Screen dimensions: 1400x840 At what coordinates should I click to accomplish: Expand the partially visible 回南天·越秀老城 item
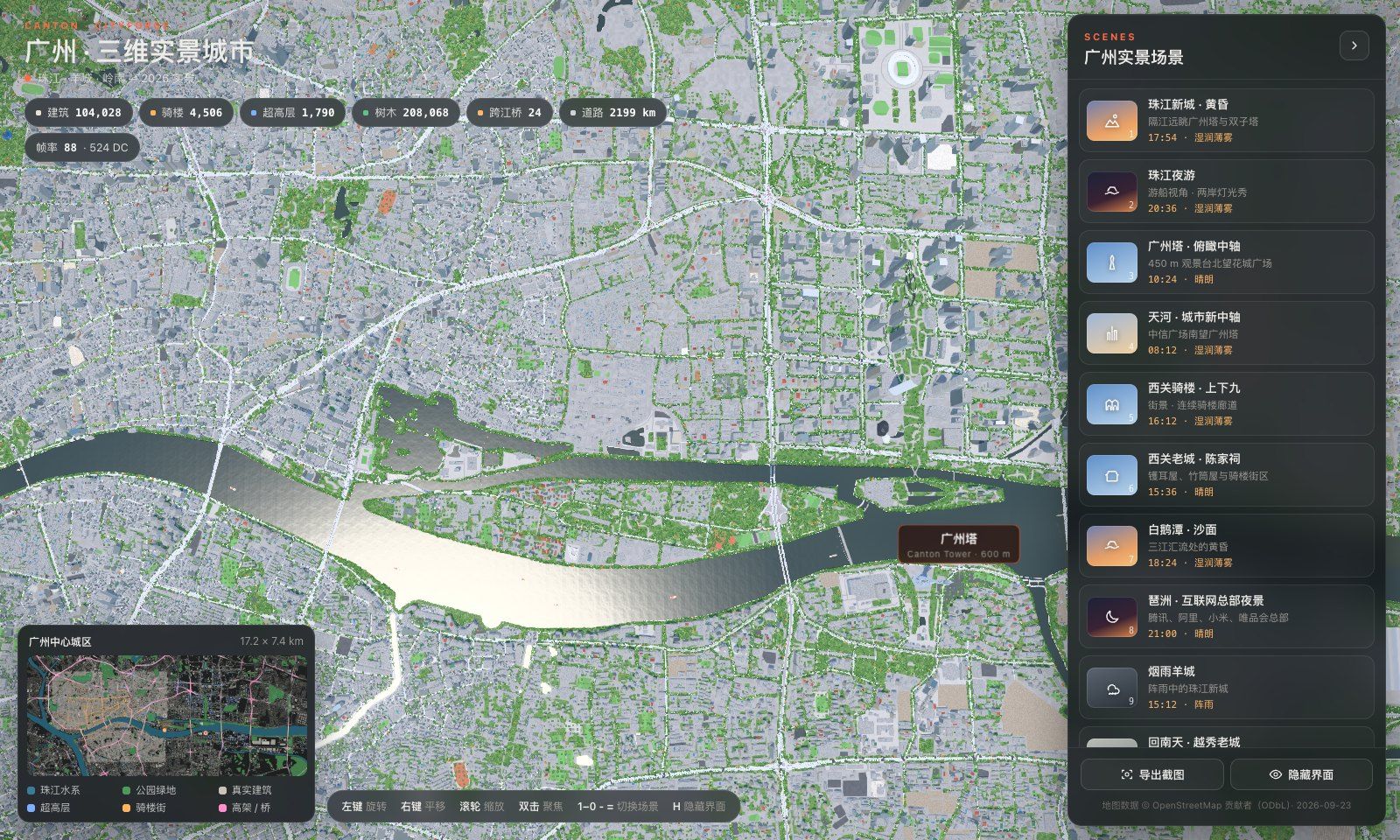pos(1226,738)
